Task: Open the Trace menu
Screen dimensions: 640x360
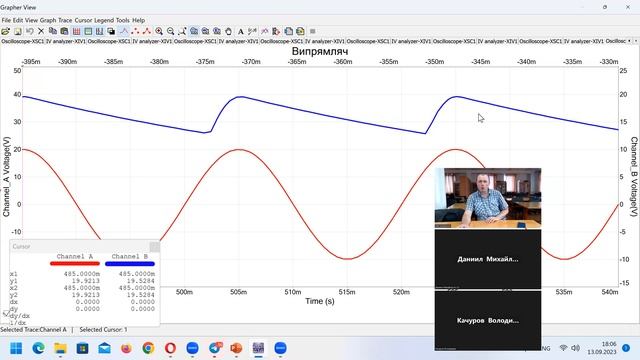Action: 65,20
